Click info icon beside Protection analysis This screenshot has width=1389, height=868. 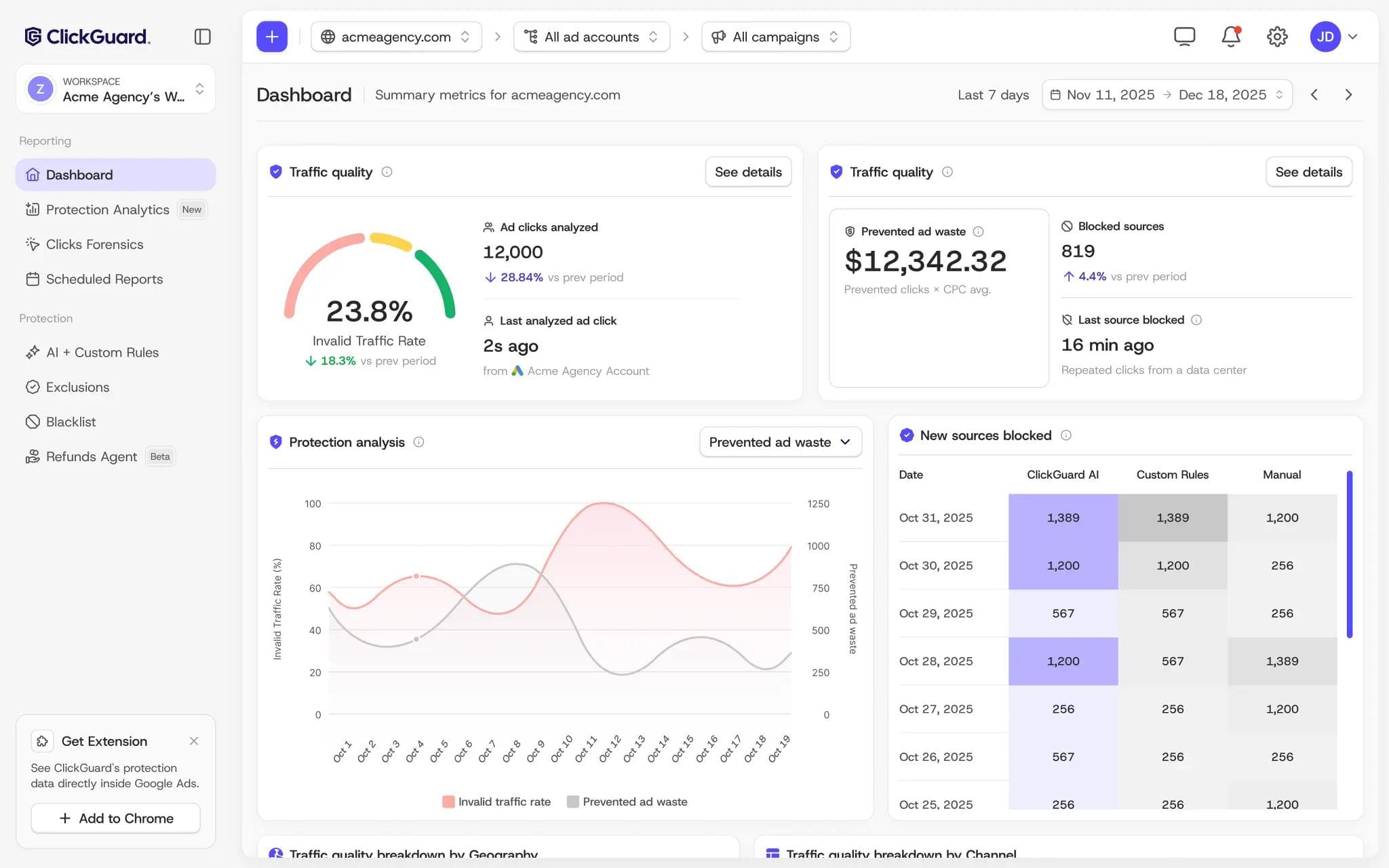click(418, 442)
